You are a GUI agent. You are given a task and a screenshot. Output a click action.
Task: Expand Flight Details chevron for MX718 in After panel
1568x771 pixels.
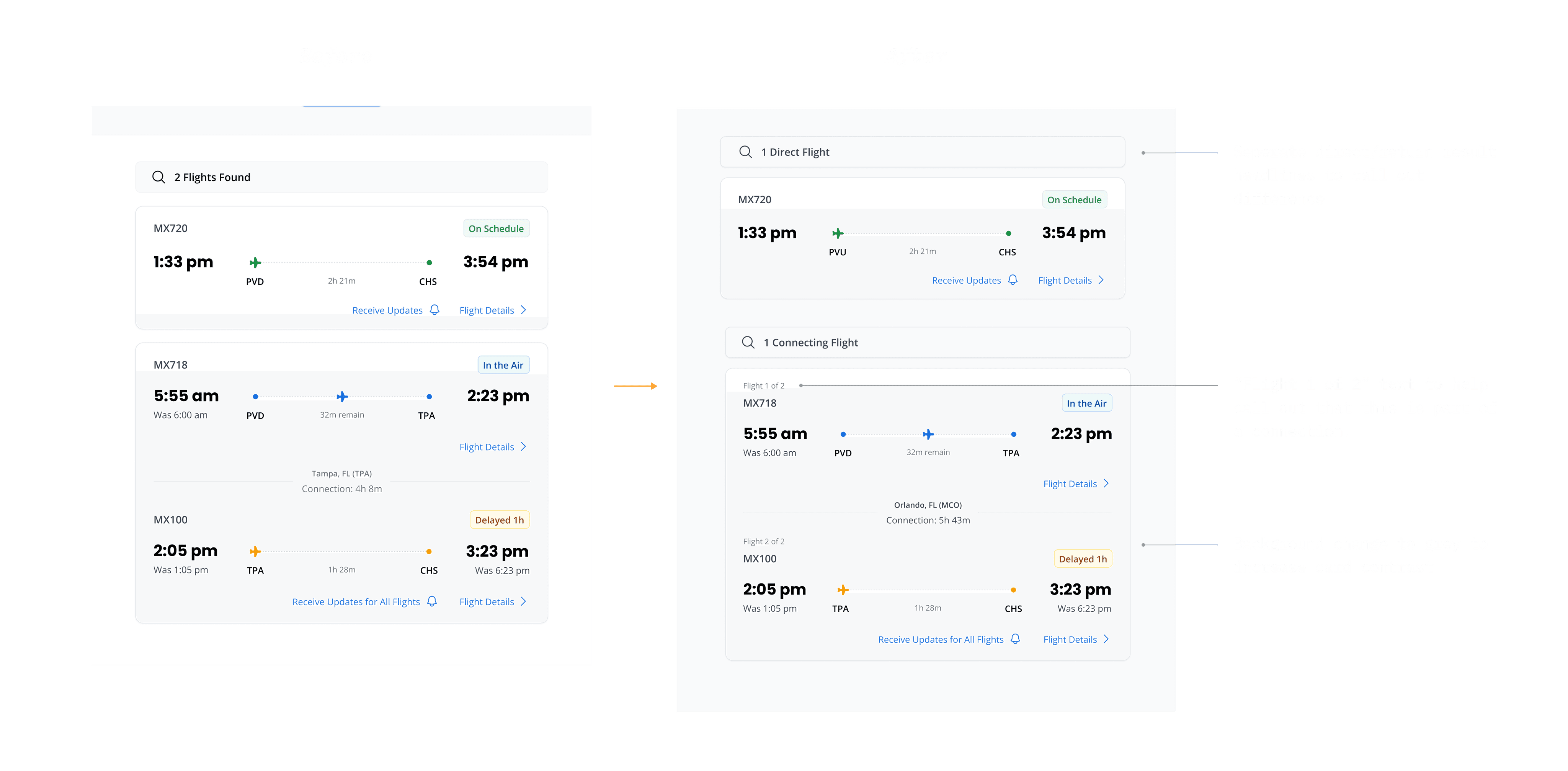point(1106,483)
